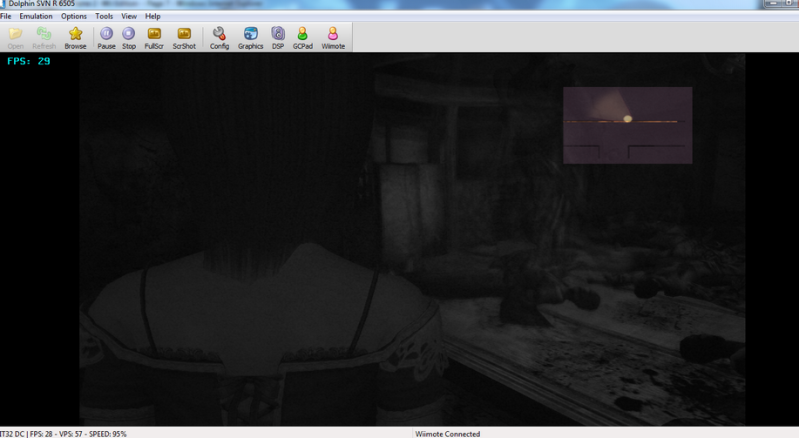Viewport: 799px width, 438px height.
Task: Switch to fullscreen with FullScr
Action: [154, 37]
